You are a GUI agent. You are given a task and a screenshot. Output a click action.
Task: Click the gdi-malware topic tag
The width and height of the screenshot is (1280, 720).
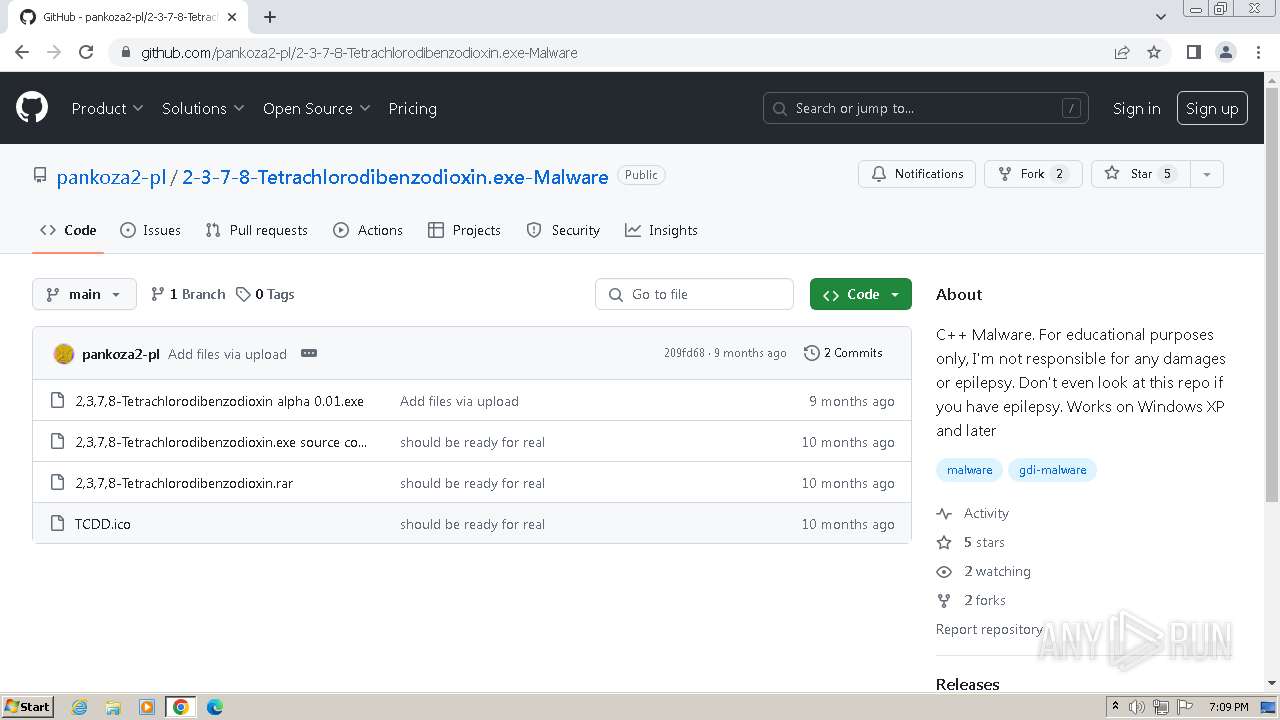[1052, 470]
